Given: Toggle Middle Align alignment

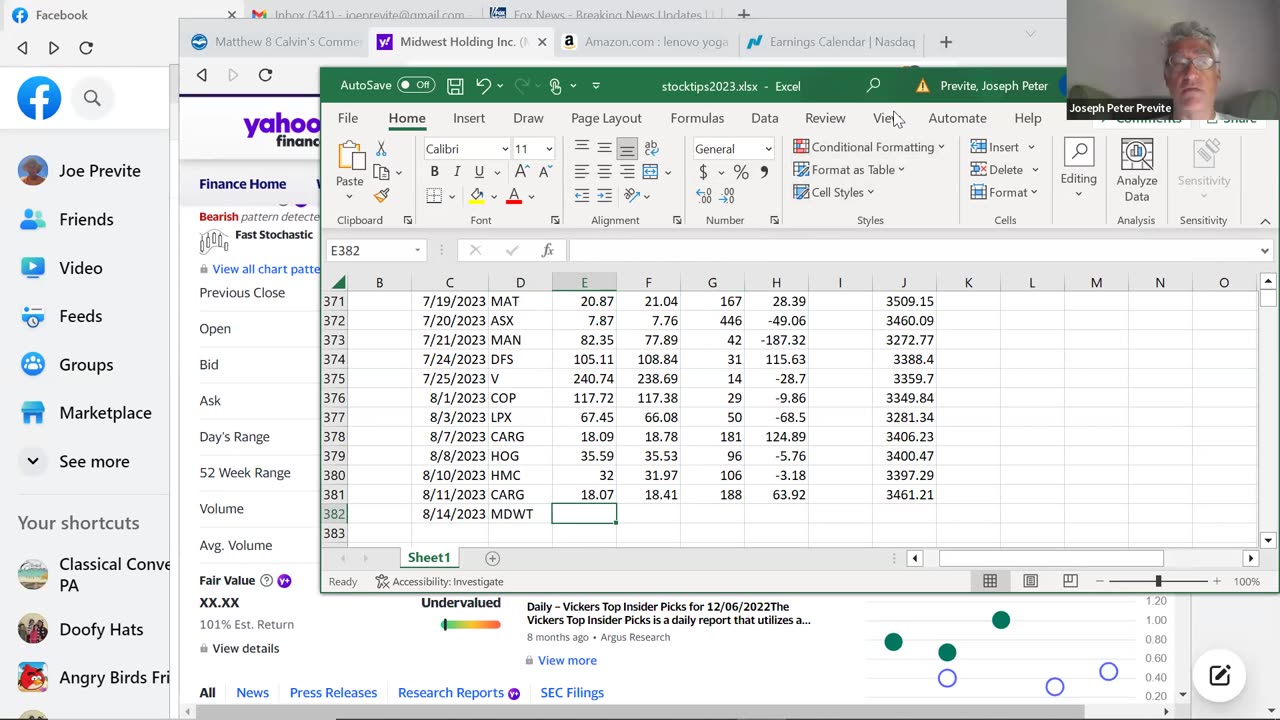Looking at the screenshot, I should click(x=605, y=148).
